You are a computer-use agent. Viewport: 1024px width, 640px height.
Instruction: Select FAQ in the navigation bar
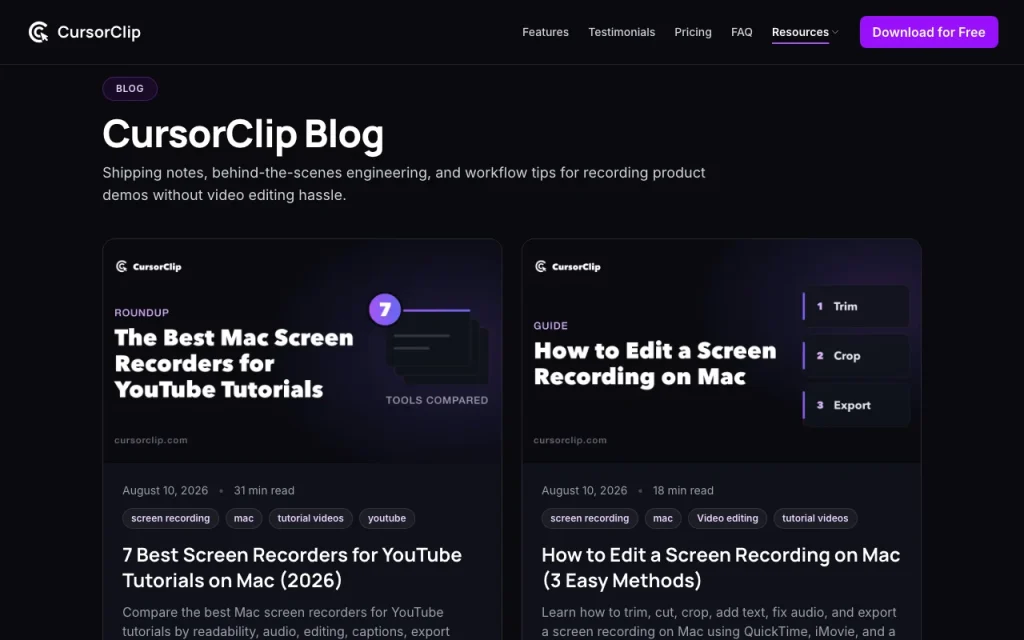pyautogui.click(x=741, y=32)
